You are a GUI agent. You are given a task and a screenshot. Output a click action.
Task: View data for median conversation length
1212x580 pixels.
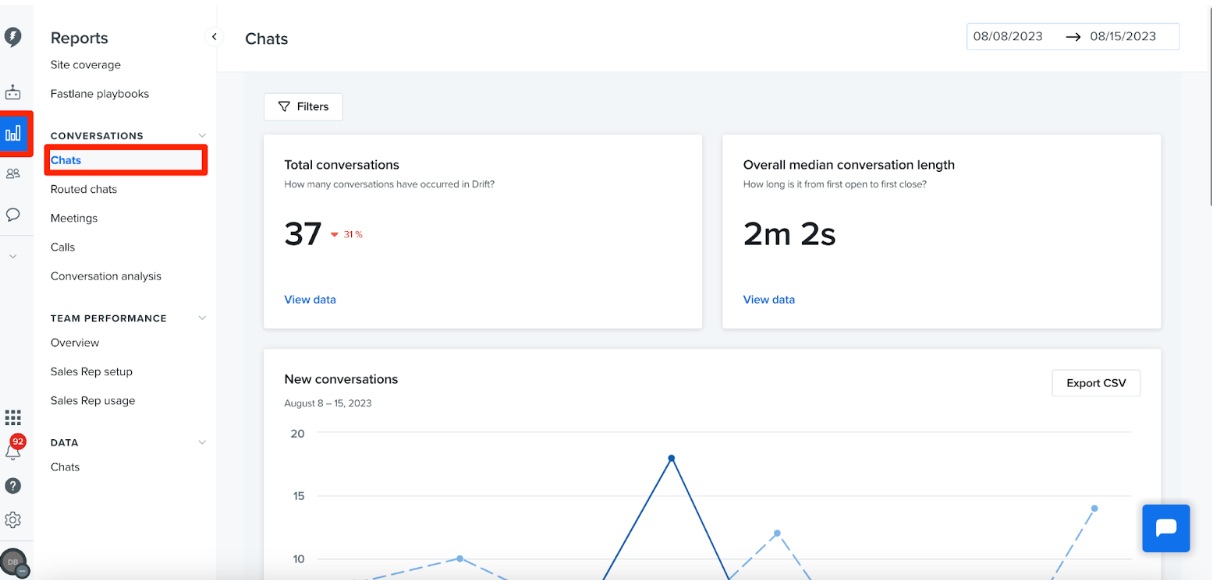tap(769, 299)
